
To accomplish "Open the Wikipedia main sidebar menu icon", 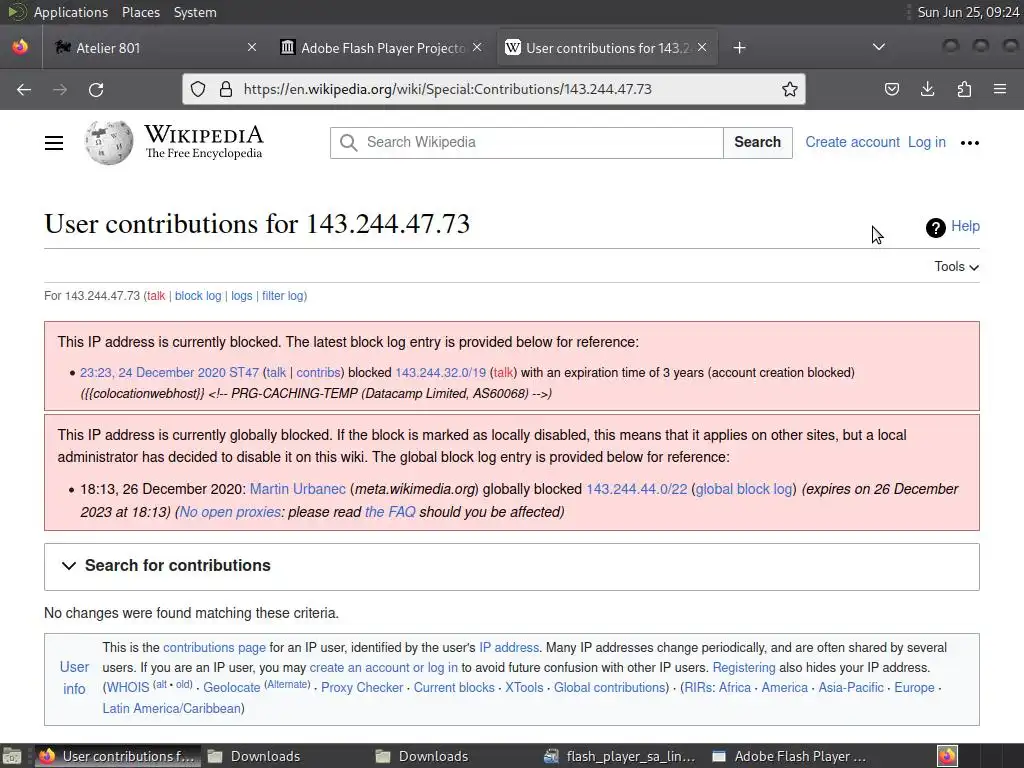I will 54,142.
